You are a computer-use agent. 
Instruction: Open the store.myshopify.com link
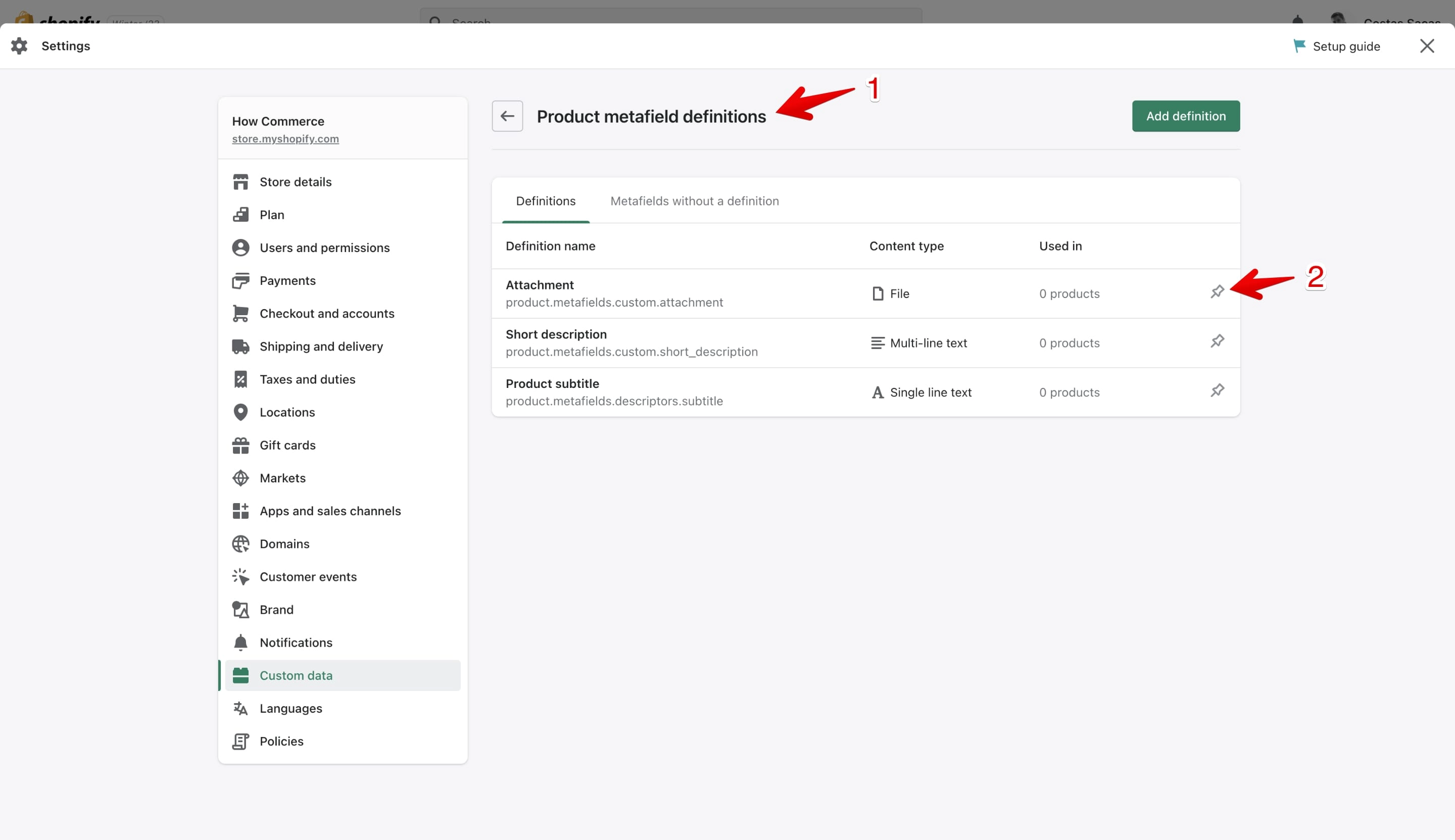tap(285, 138)
